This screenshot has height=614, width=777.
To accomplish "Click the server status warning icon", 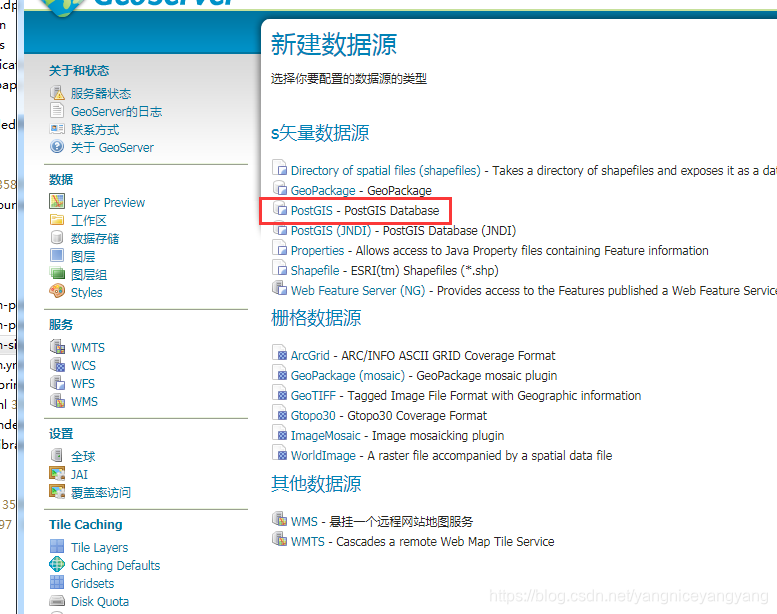I will (57, 93).
